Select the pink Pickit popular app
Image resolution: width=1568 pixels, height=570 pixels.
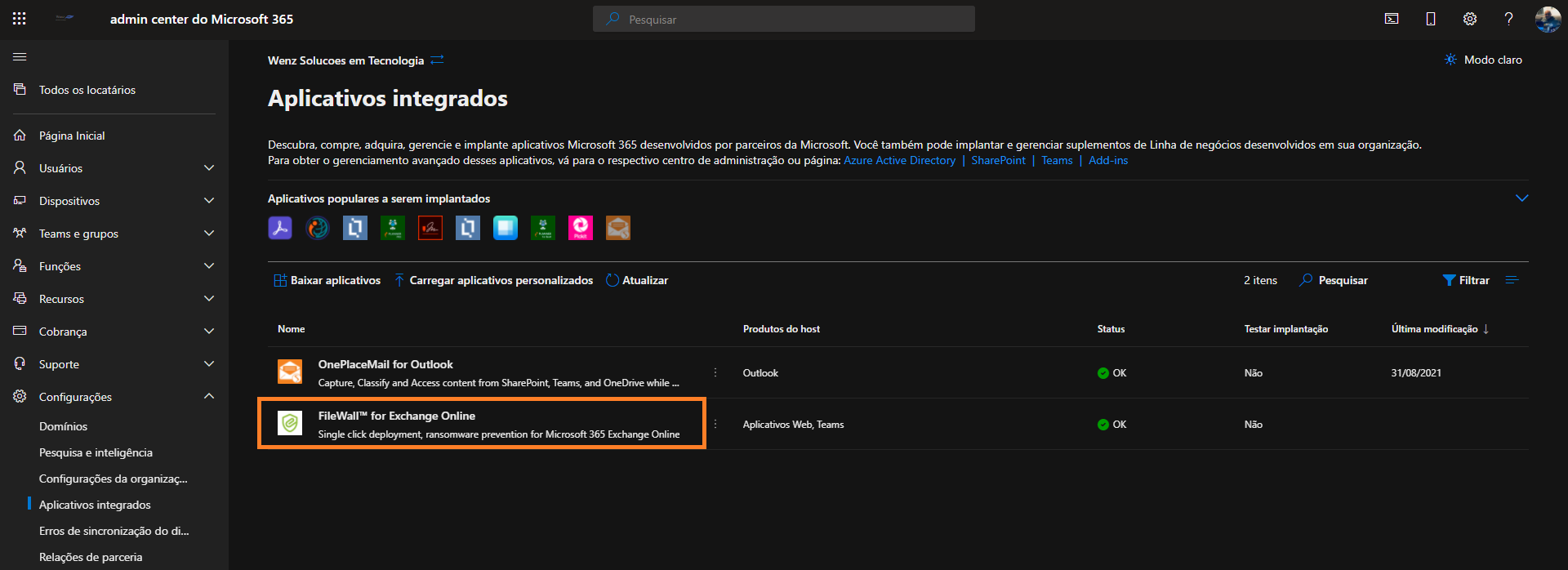click(x=581, y=228)
